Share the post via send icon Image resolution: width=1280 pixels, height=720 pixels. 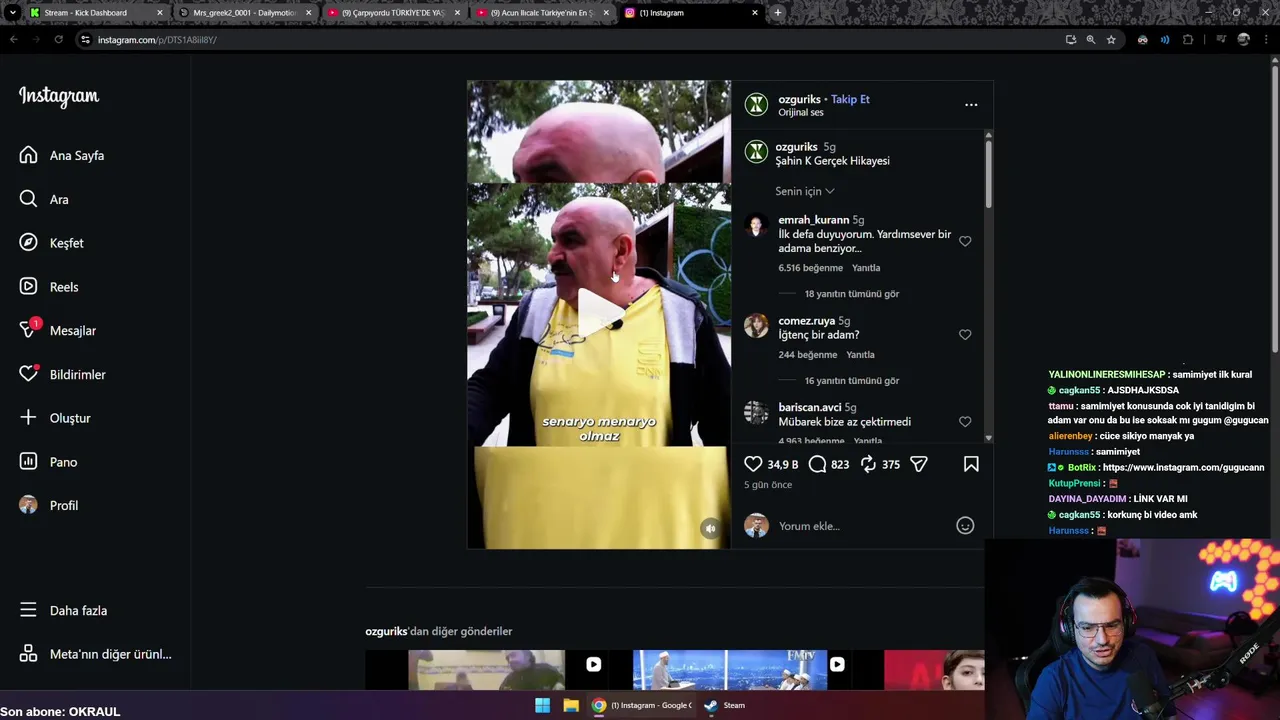coord(918,464)
